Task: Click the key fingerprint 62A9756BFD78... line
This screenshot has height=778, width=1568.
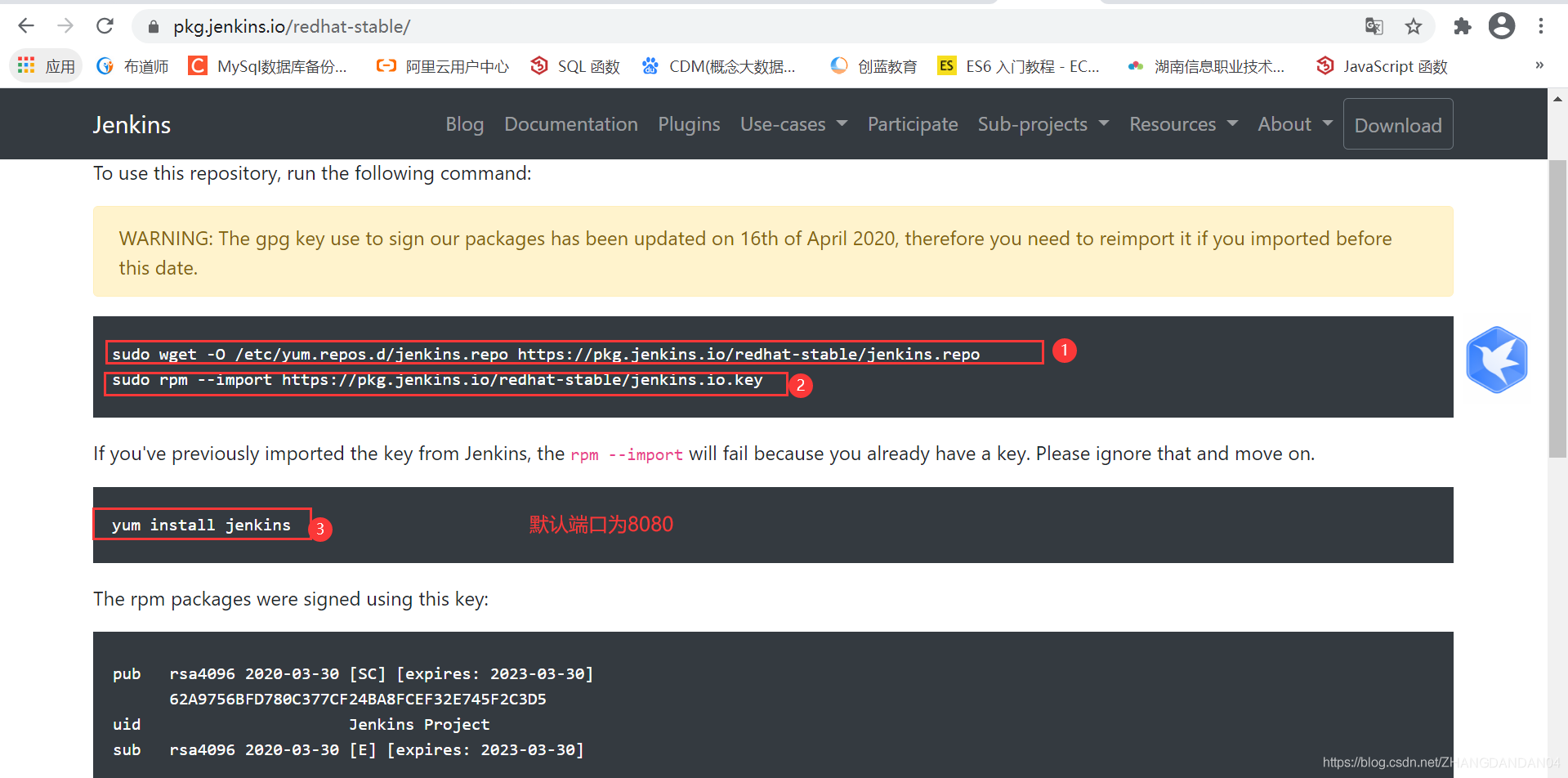Action: pos(358,699)
